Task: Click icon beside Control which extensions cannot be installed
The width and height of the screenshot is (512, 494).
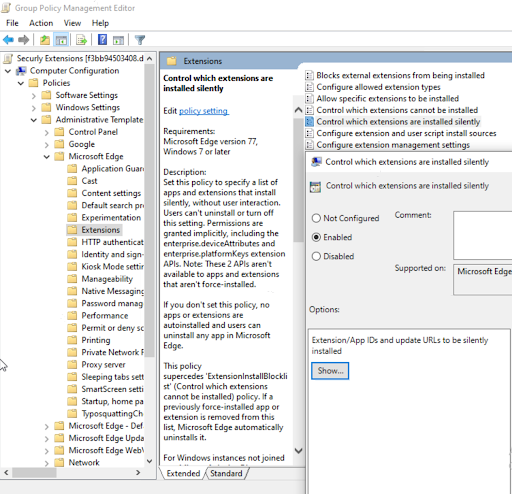Action: point(310,110)
